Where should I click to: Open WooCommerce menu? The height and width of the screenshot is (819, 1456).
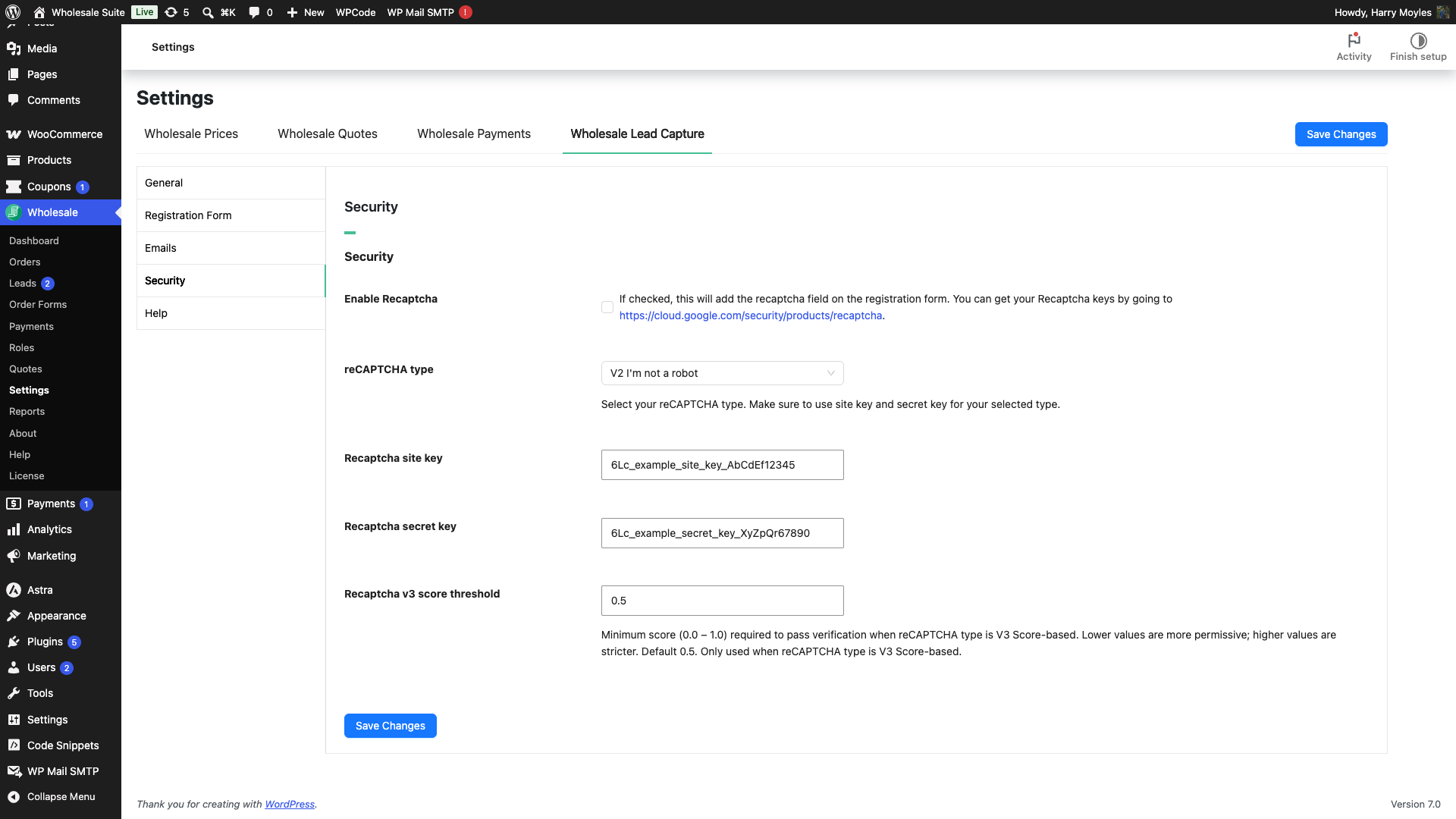(61, 134)
